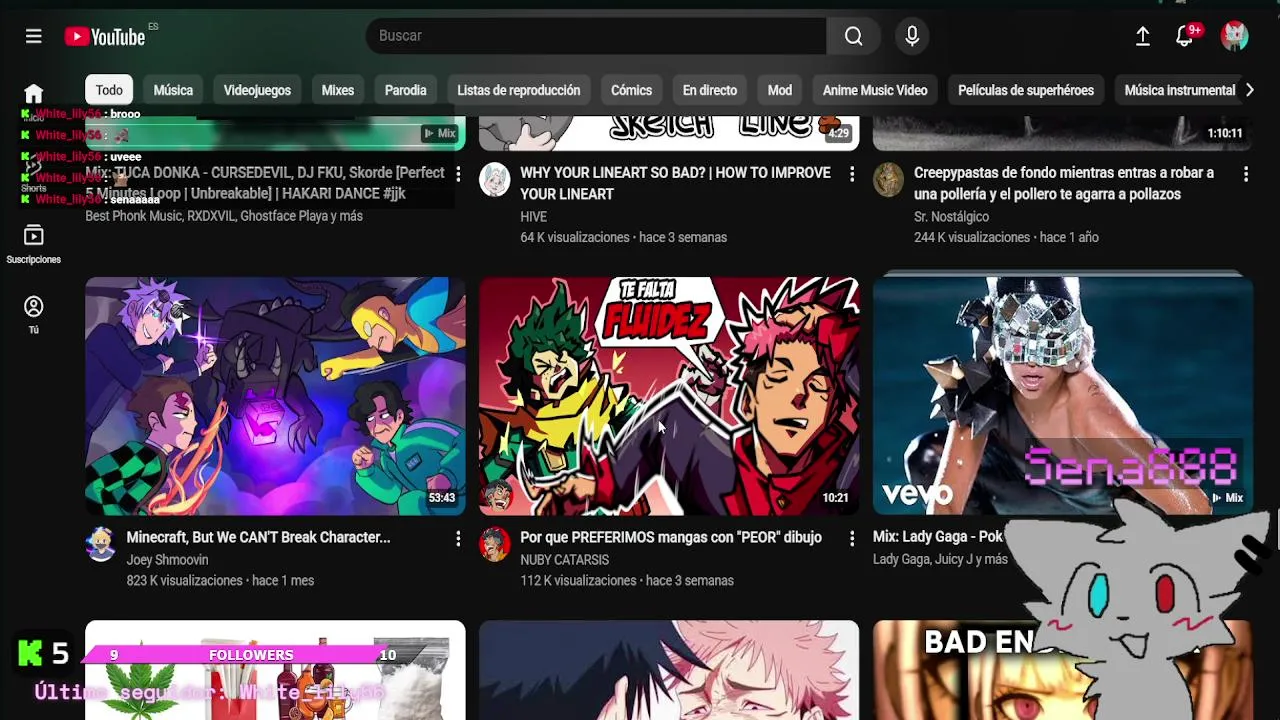
Task: Go to Joey Shmoovin channel name
Action: click(x=167, y=560)
